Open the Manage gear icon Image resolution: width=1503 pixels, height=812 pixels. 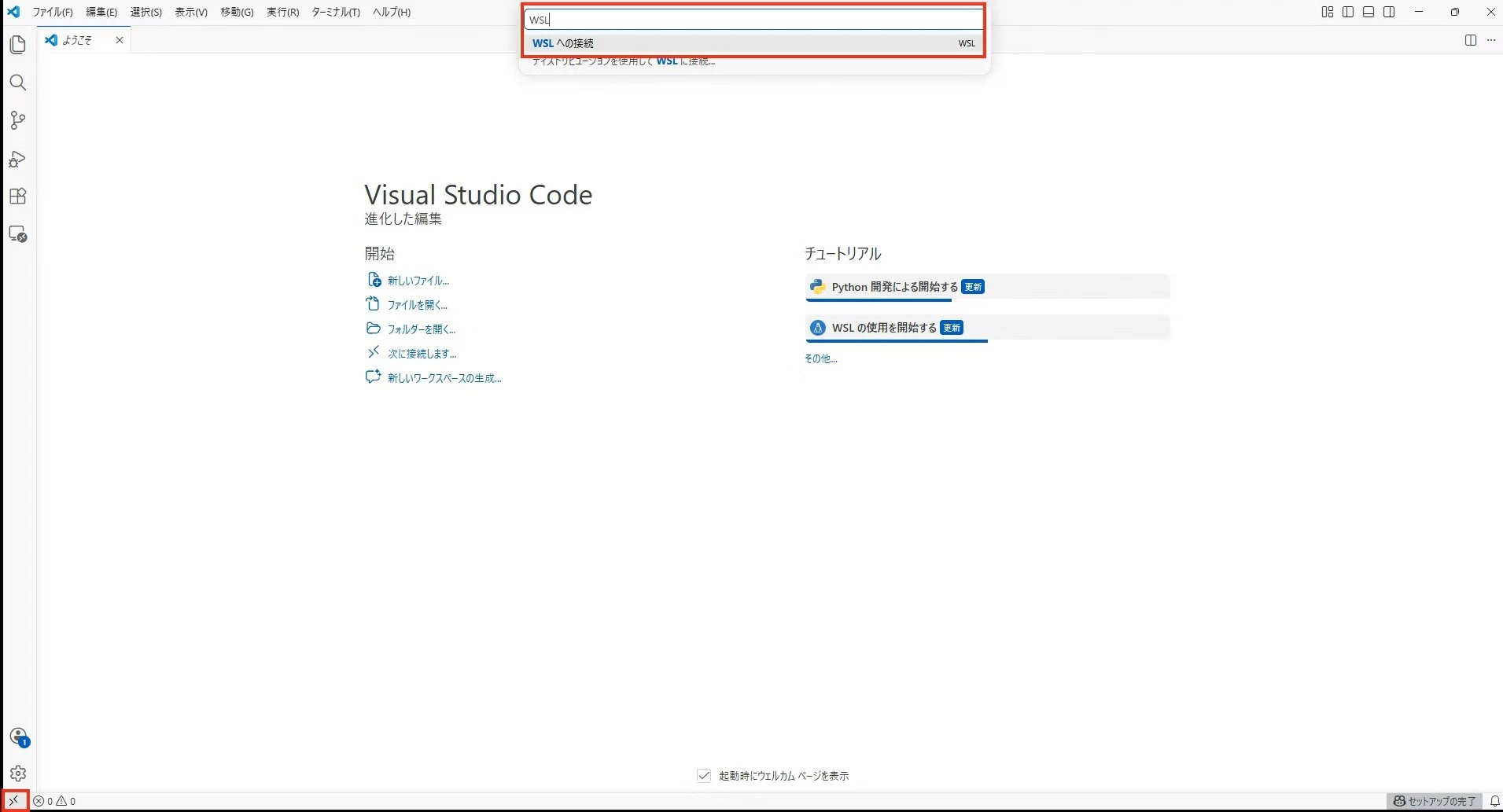[18, 774]
